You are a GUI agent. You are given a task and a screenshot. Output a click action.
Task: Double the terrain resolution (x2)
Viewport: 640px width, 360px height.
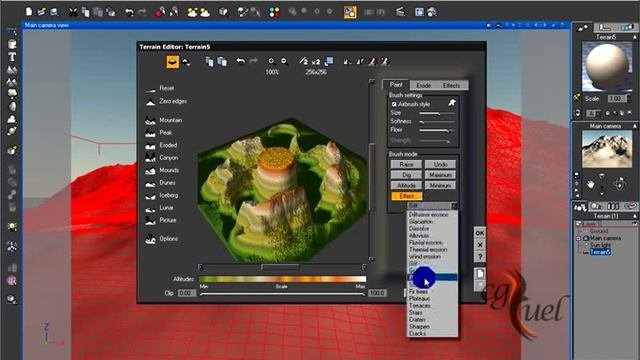(316, 62)
